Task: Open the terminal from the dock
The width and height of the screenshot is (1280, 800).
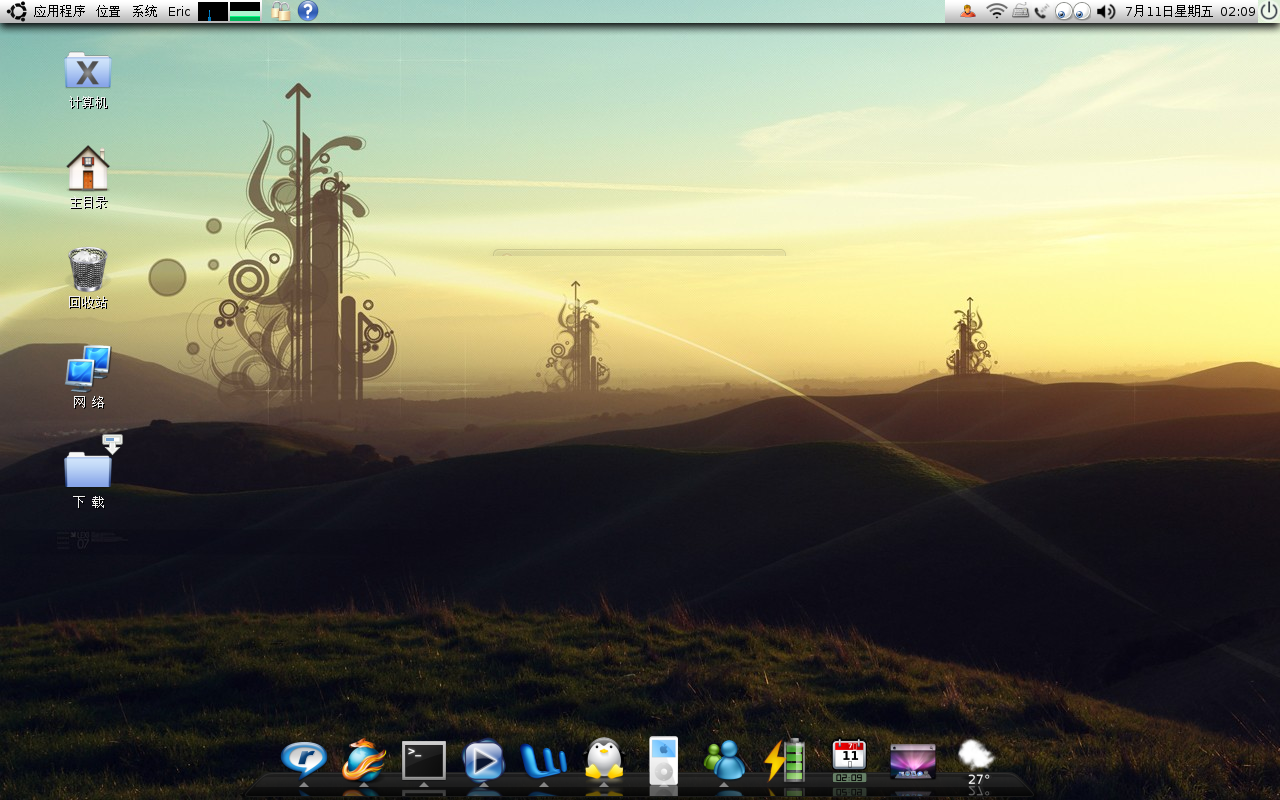Action: point(424,761)
